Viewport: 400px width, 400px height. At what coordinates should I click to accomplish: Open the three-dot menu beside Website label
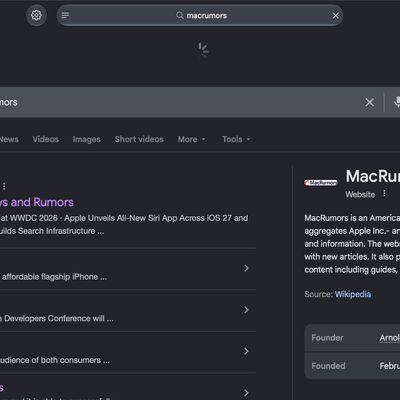384,194
